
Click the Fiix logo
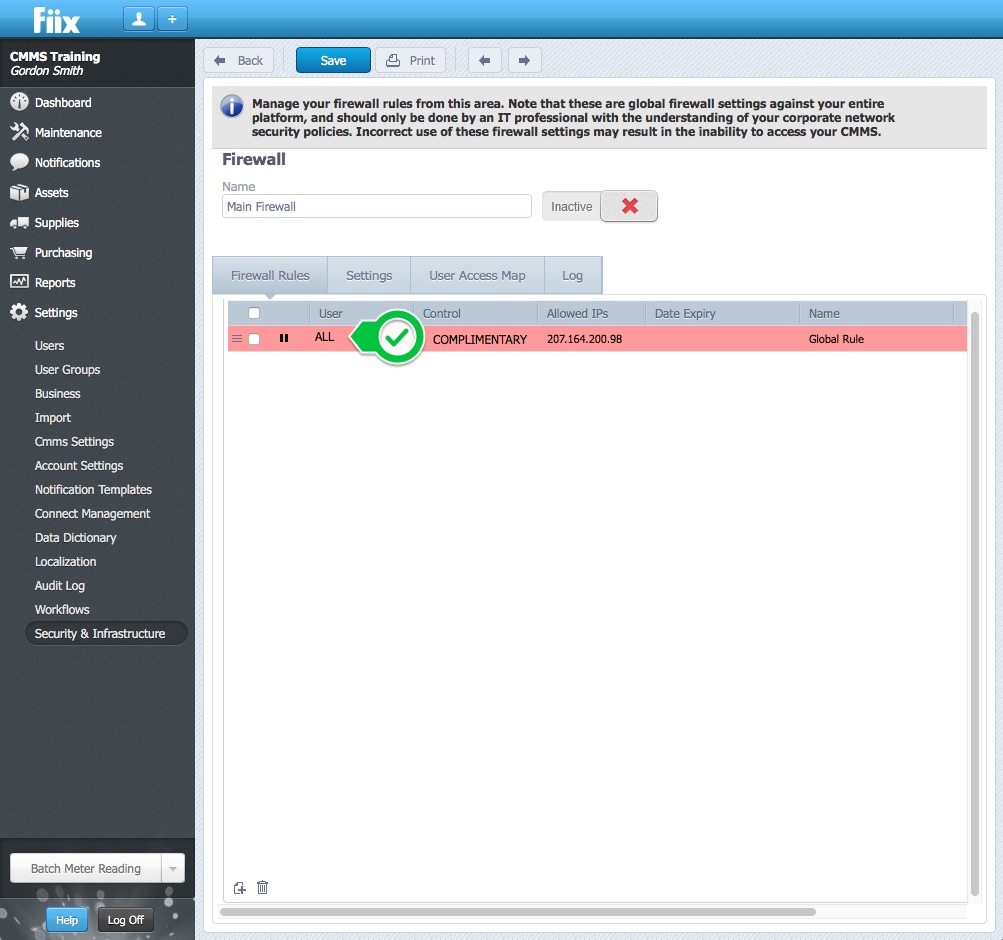point(56,20)
